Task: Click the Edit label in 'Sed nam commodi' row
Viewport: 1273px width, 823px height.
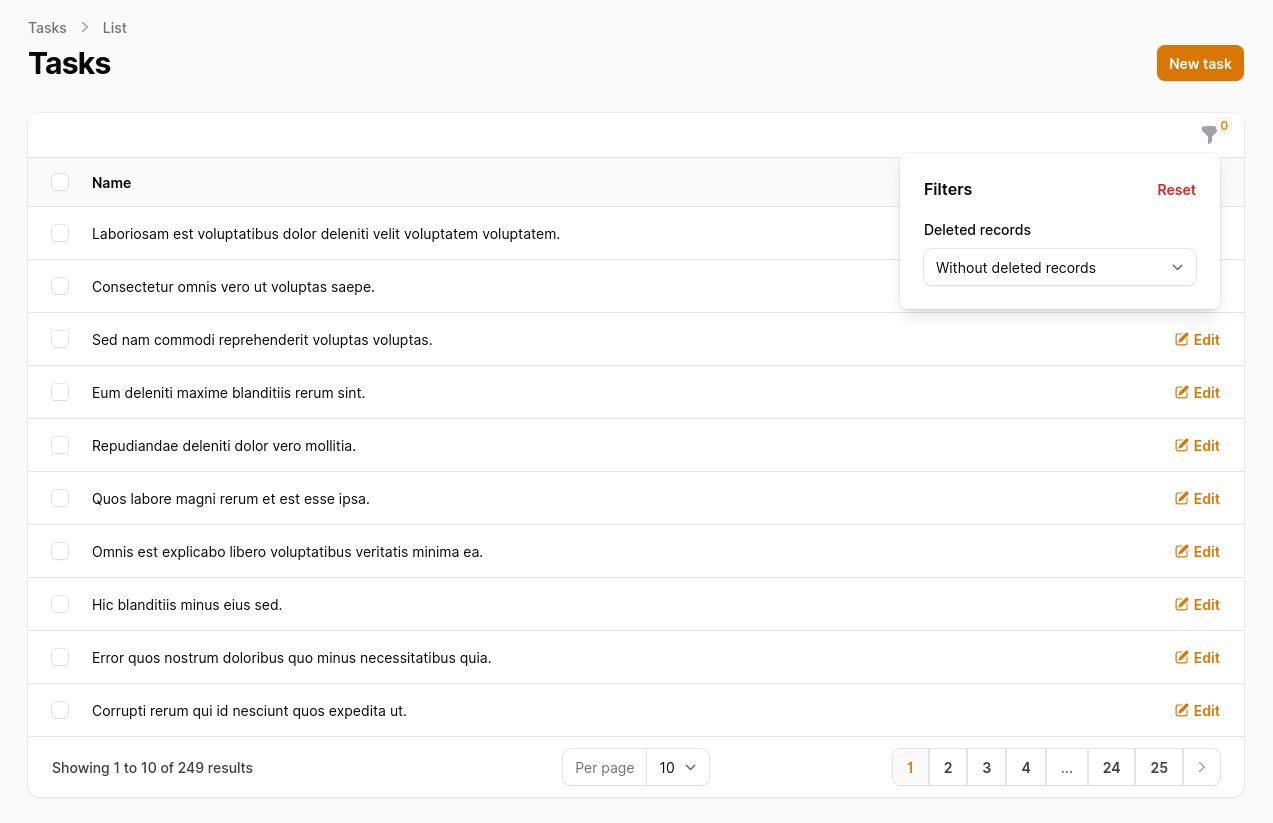Action: click(x=1207, y=340)
